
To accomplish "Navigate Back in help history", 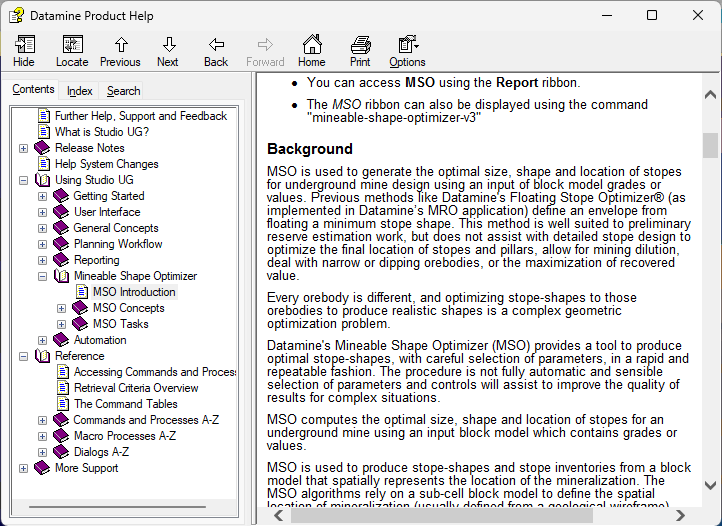I will coord(216,50).
